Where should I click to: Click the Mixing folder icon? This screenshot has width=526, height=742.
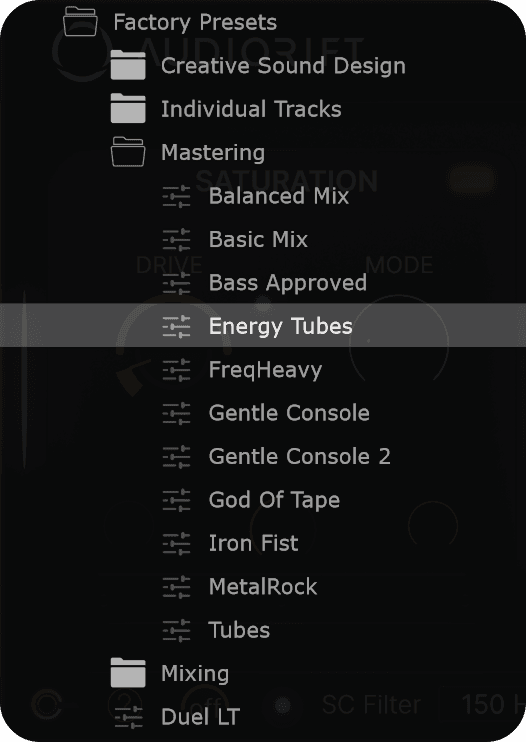click(128, 673)
